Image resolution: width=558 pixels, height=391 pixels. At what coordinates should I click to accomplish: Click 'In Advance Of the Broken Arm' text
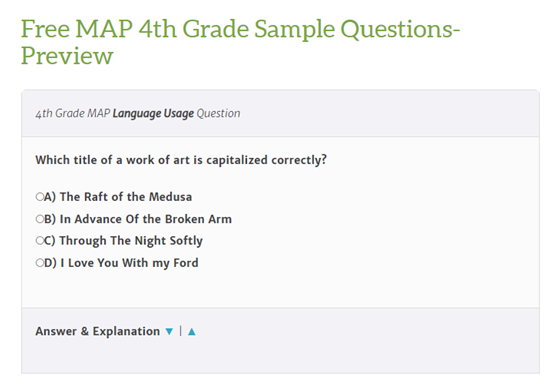[x=146, y=219]
